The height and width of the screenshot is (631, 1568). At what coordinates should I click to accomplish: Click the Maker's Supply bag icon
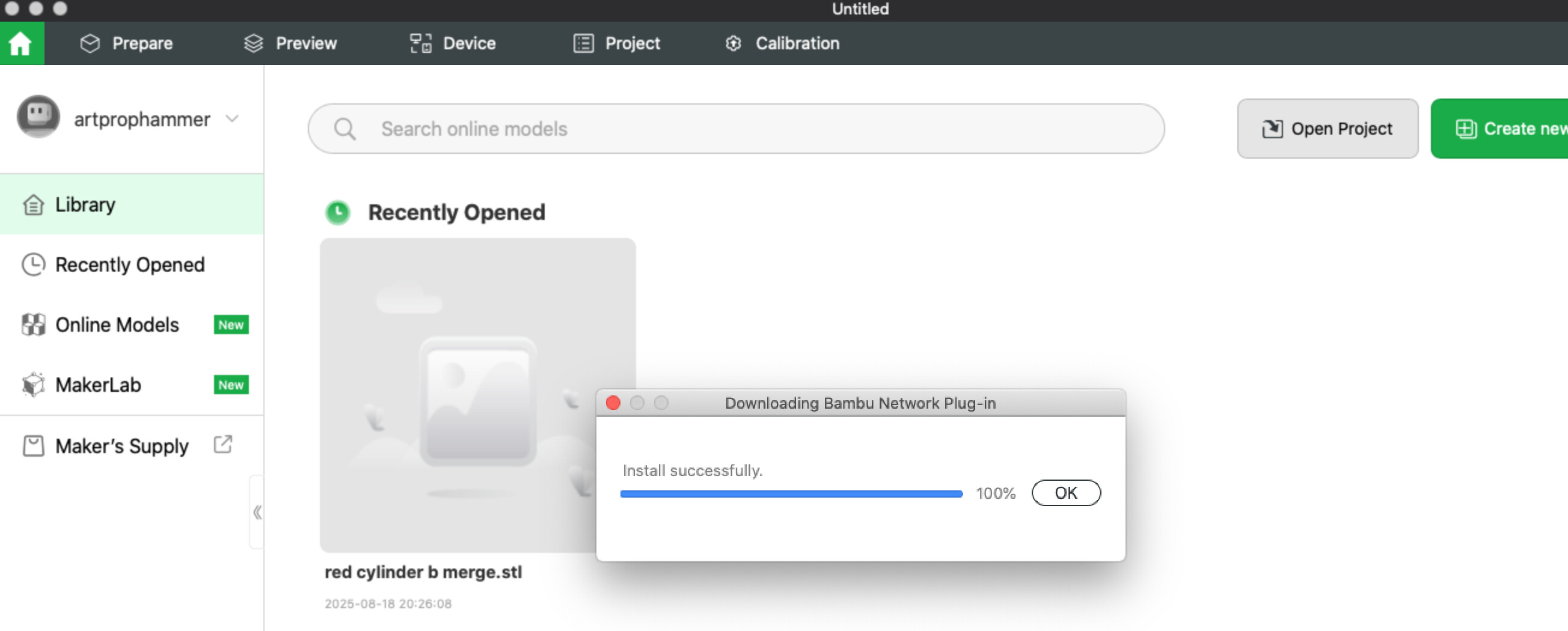coord(33,446)
